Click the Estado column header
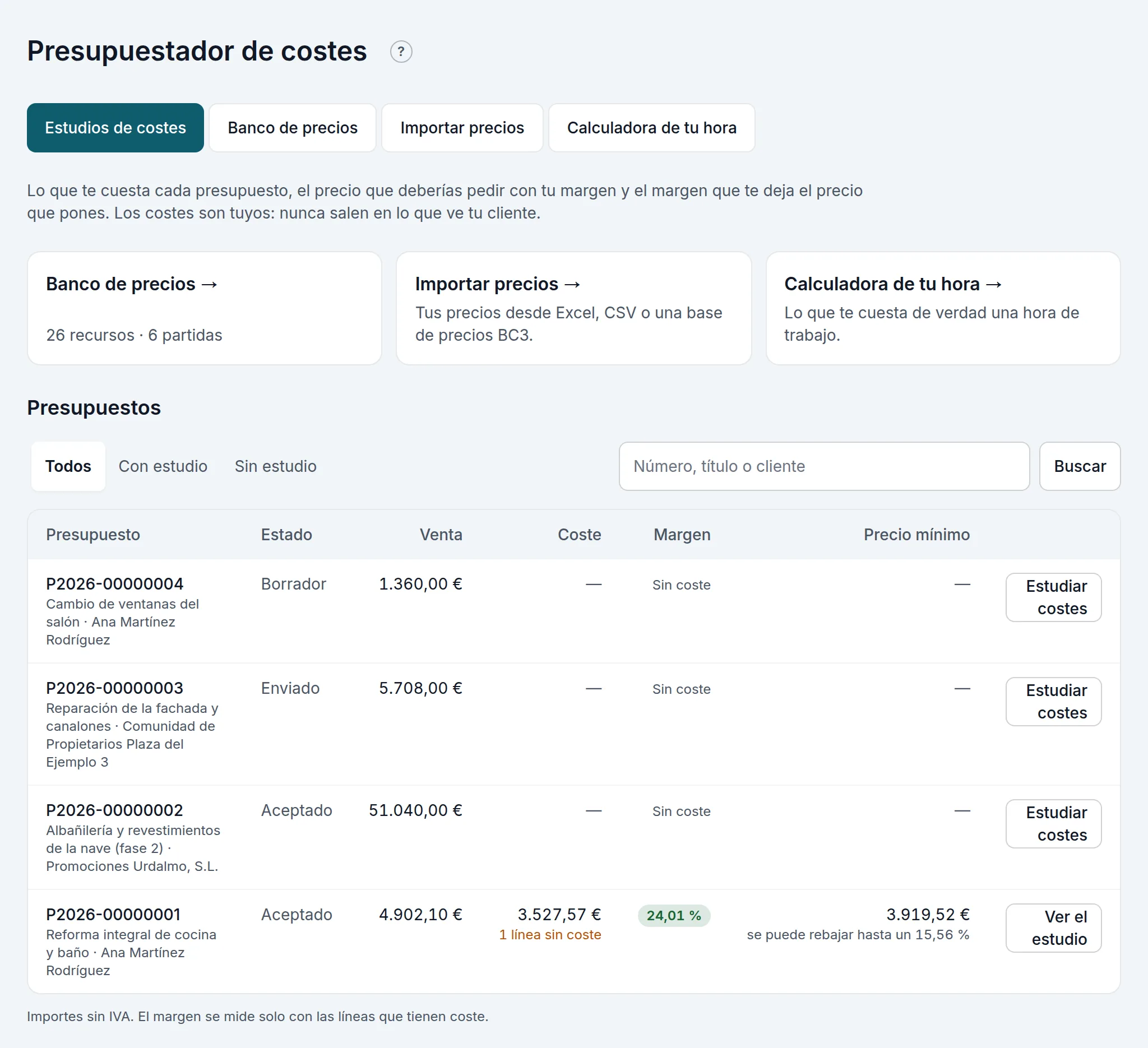Screen dimensions: 1148x1048 click(x=286, y=535)
